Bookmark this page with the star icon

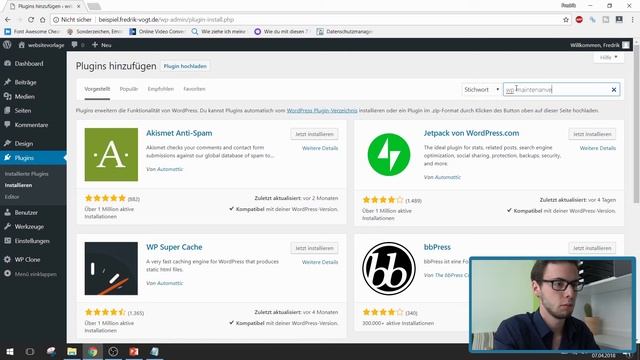[x=566, y=20]
